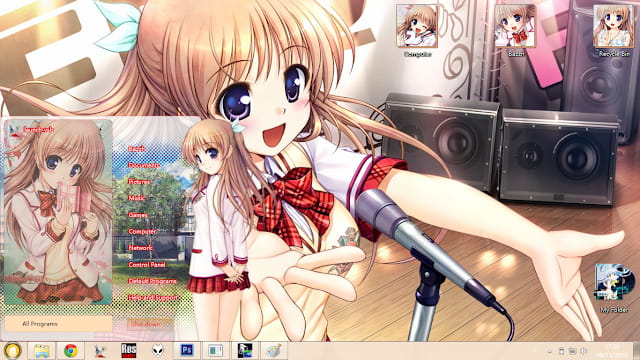The height and width of the screenshot is (360, 640).
Task: Open the My Folder desktop icon
Action: [614, 289]
